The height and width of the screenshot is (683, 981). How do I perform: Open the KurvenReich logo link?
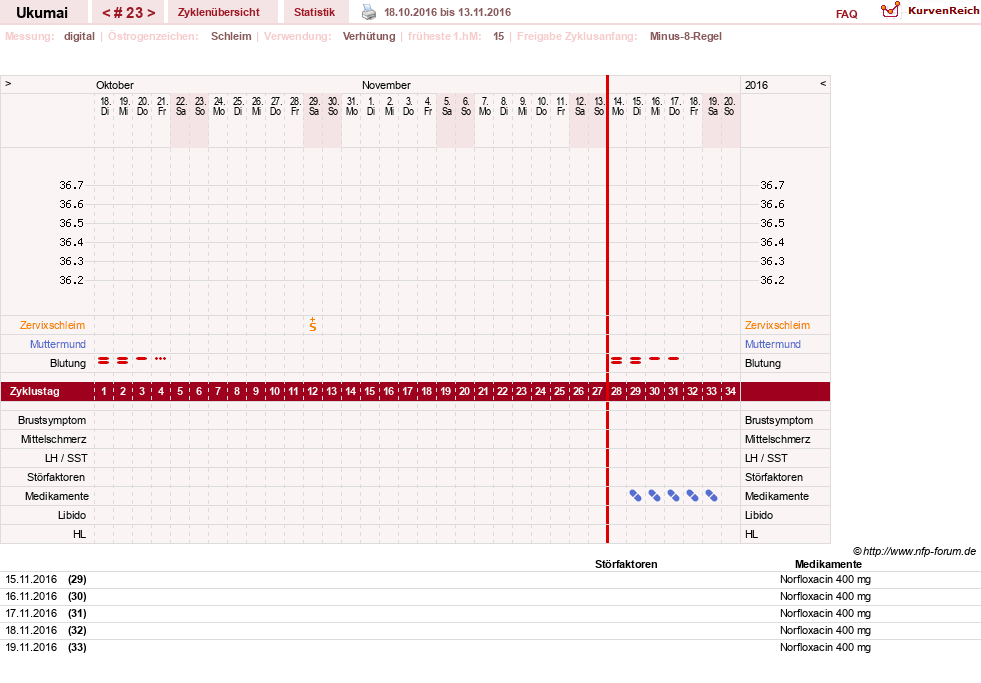tap(929, 11)
